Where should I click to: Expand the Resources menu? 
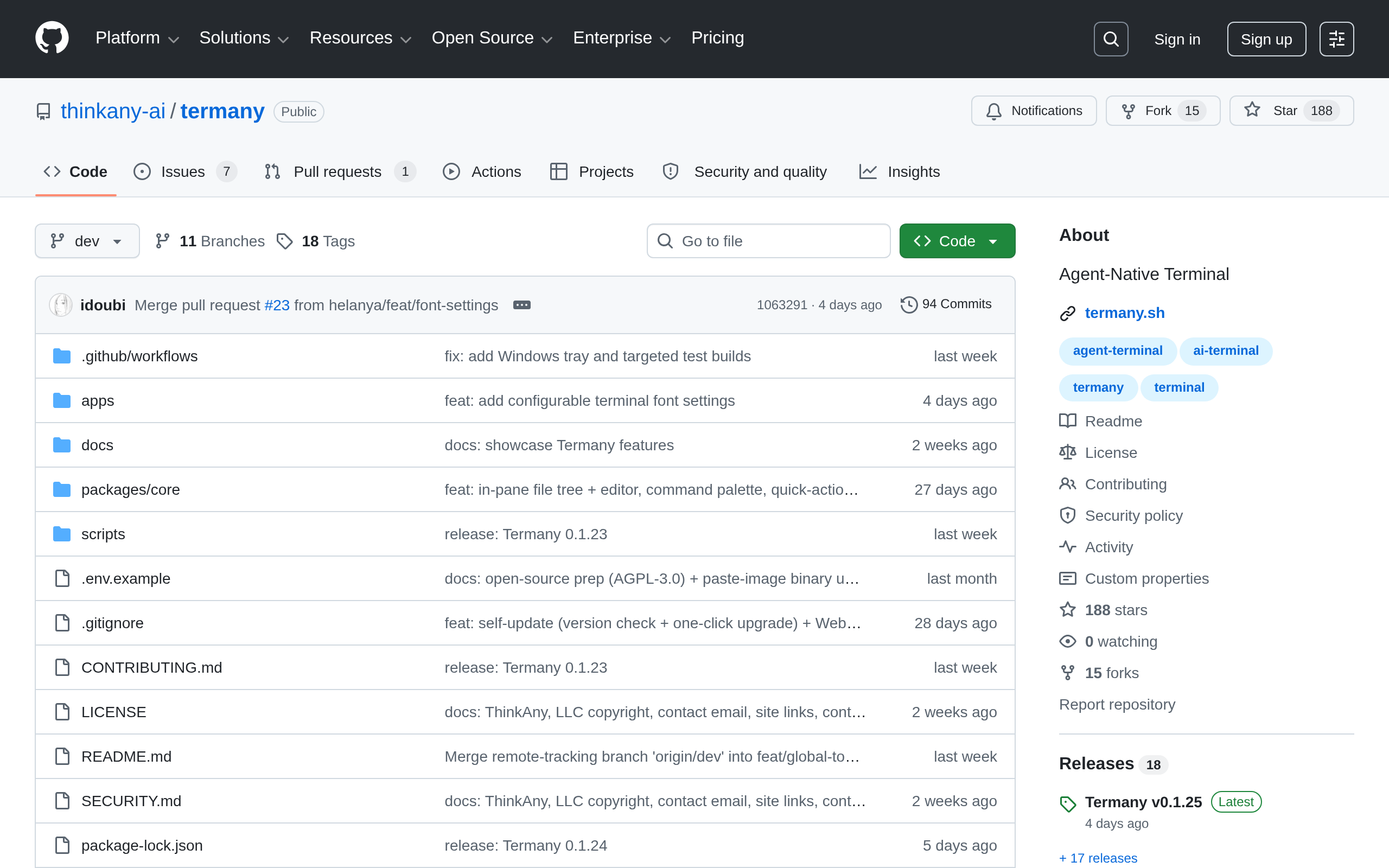tap(360, 38)
